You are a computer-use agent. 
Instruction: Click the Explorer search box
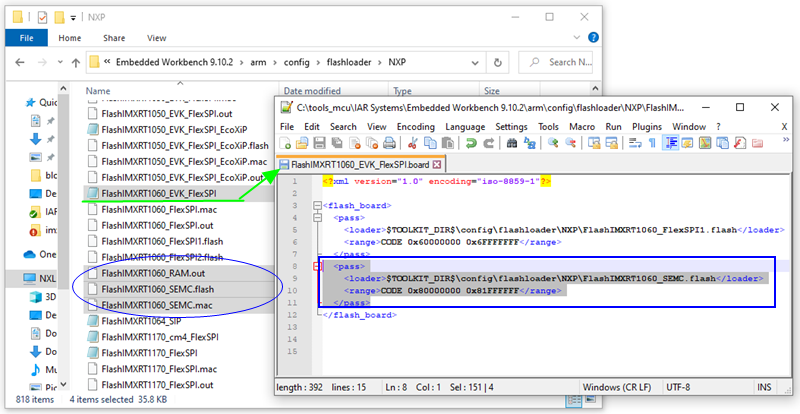coord(555,62)
